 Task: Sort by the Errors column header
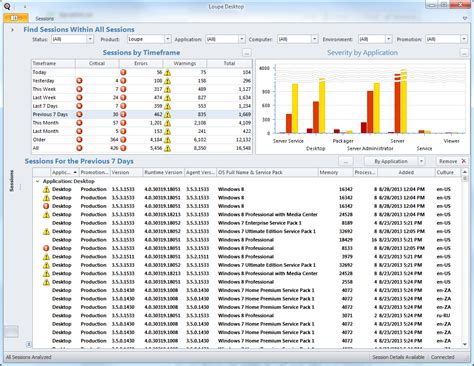pyautogui.click(x=141, y=63)
